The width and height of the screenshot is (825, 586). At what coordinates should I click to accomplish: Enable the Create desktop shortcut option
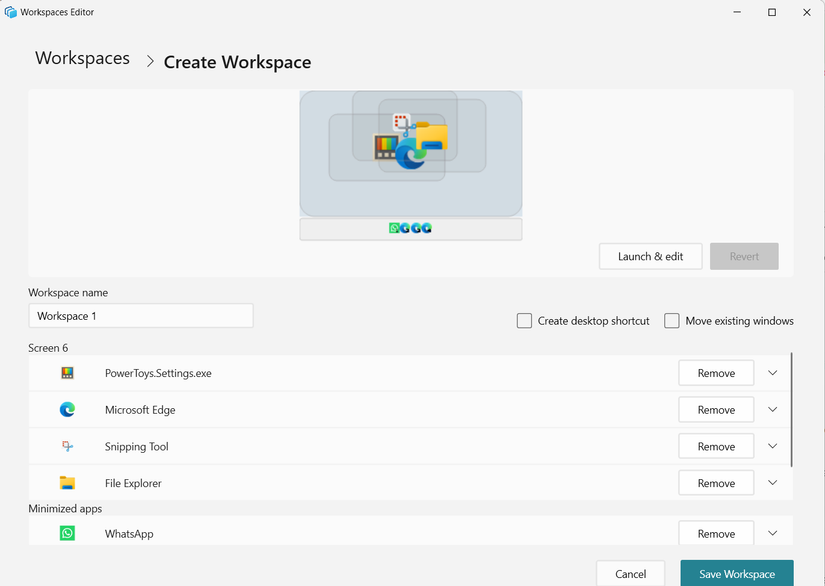(x=524, y=320)
